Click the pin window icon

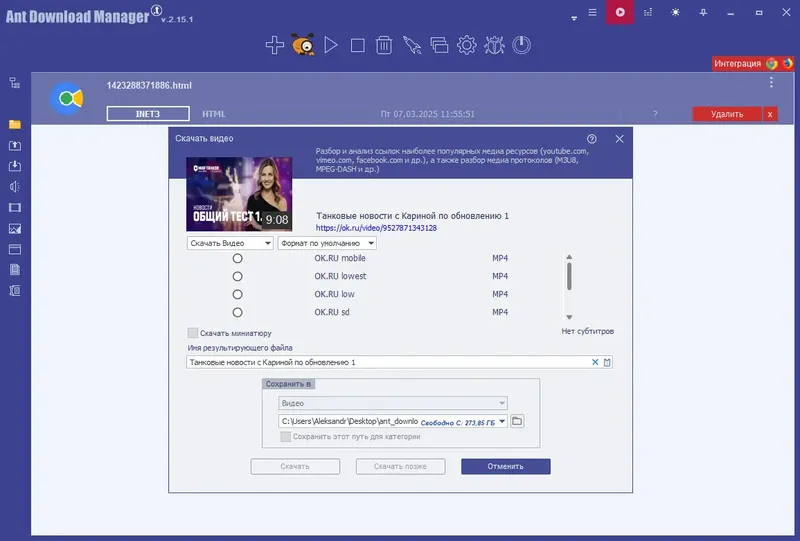(703, 12)
